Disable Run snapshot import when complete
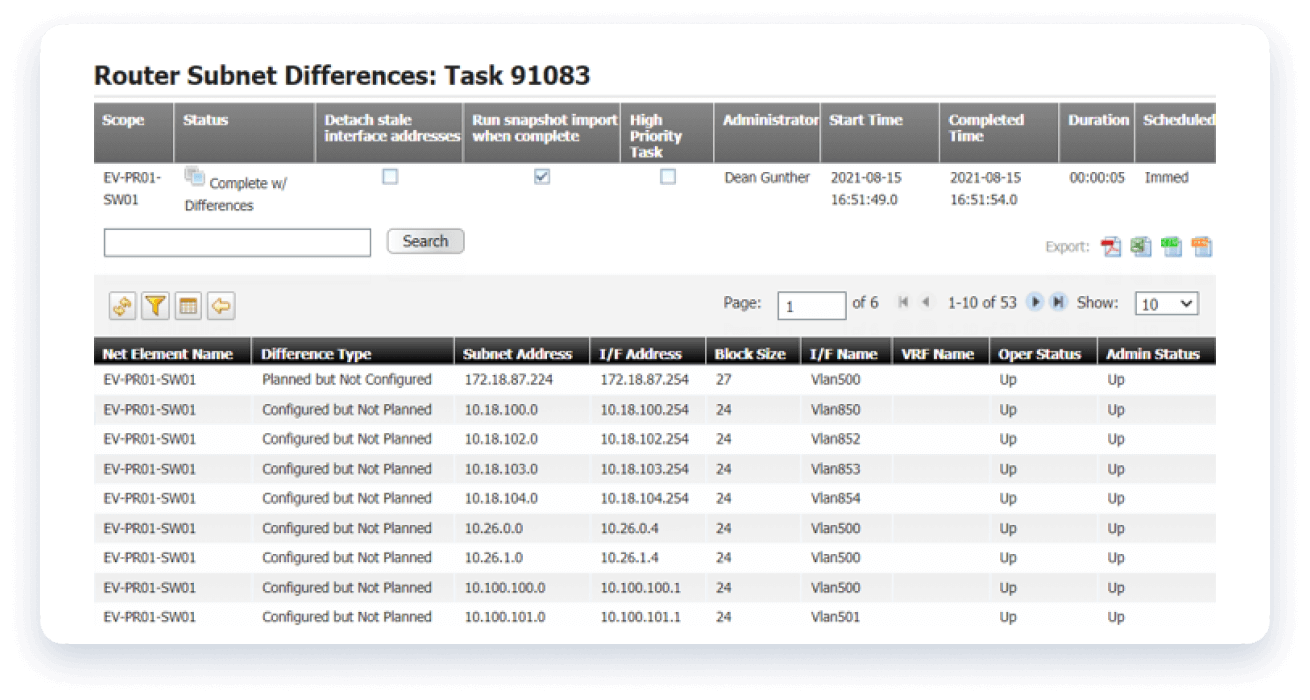The image size is (1310, 700). tap(541, 176)
